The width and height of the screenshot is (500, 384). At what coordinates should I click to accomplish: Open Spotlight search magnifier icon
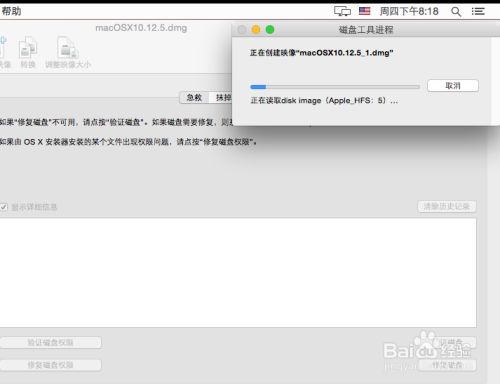[x=456, y=12]
